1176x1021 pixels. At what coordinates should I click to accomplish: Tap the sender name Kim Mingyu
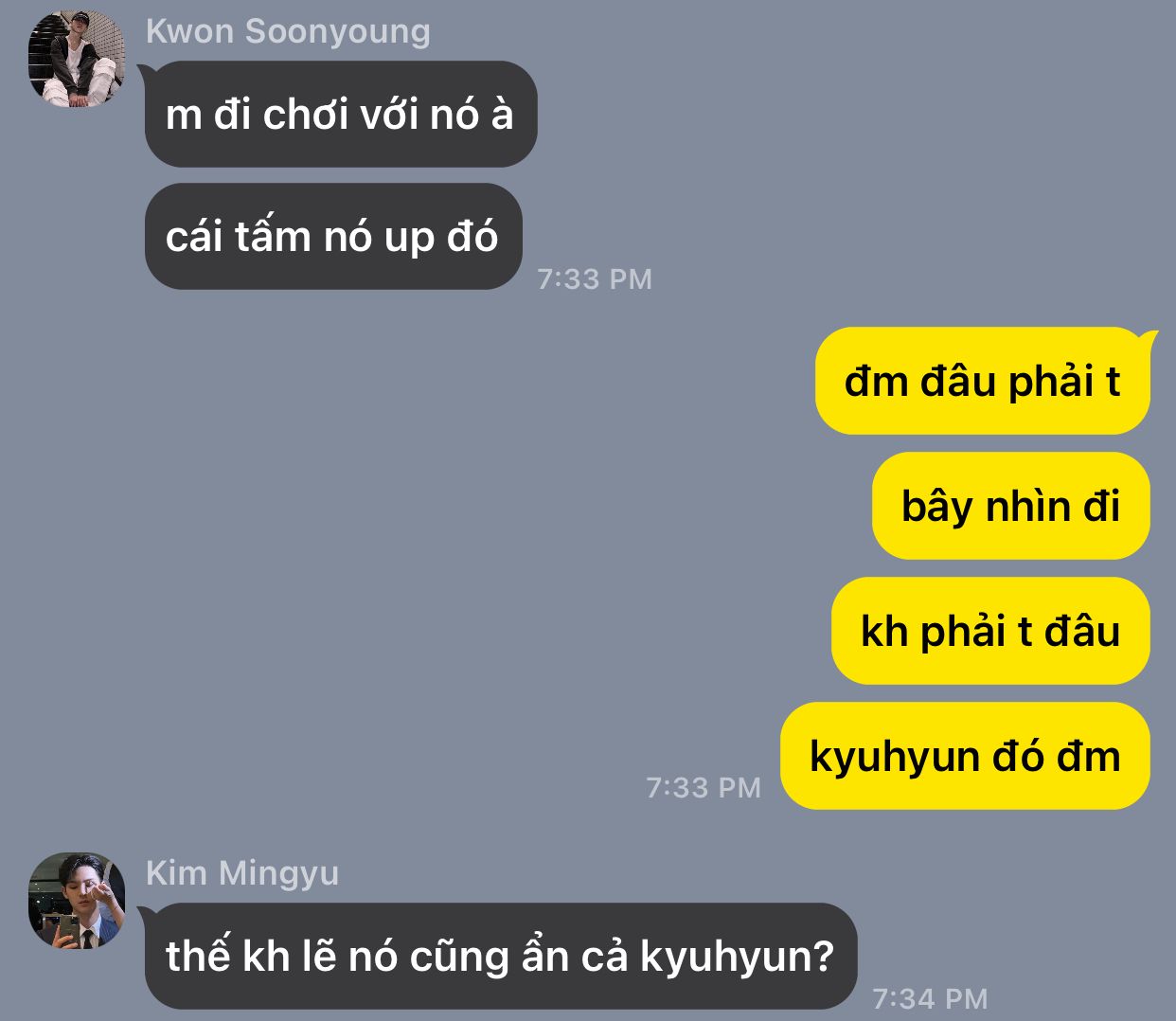(x=242, y=872)
